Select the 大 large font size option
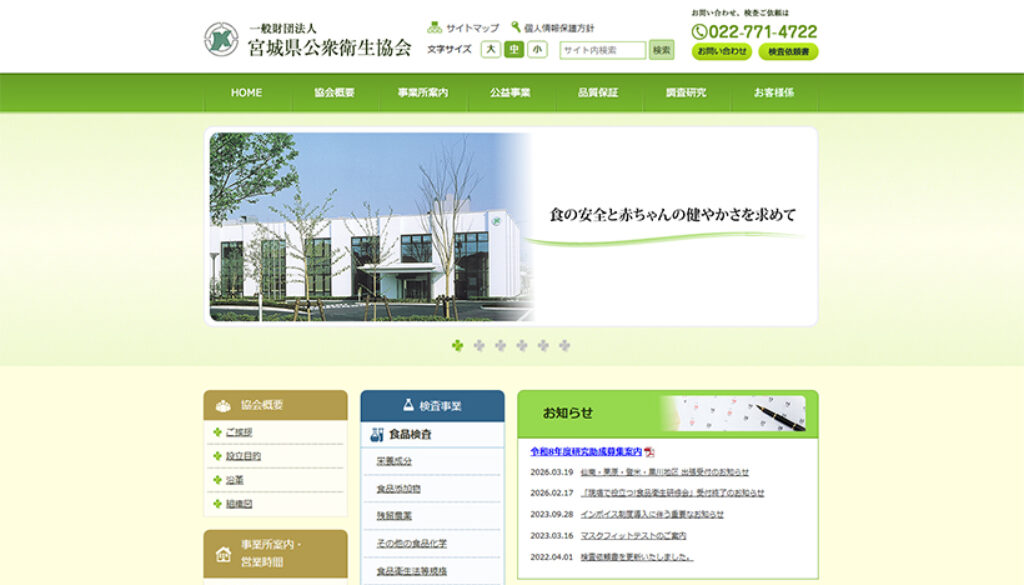This screenshot has width=1024, height=585. click(x=489, y=48)
